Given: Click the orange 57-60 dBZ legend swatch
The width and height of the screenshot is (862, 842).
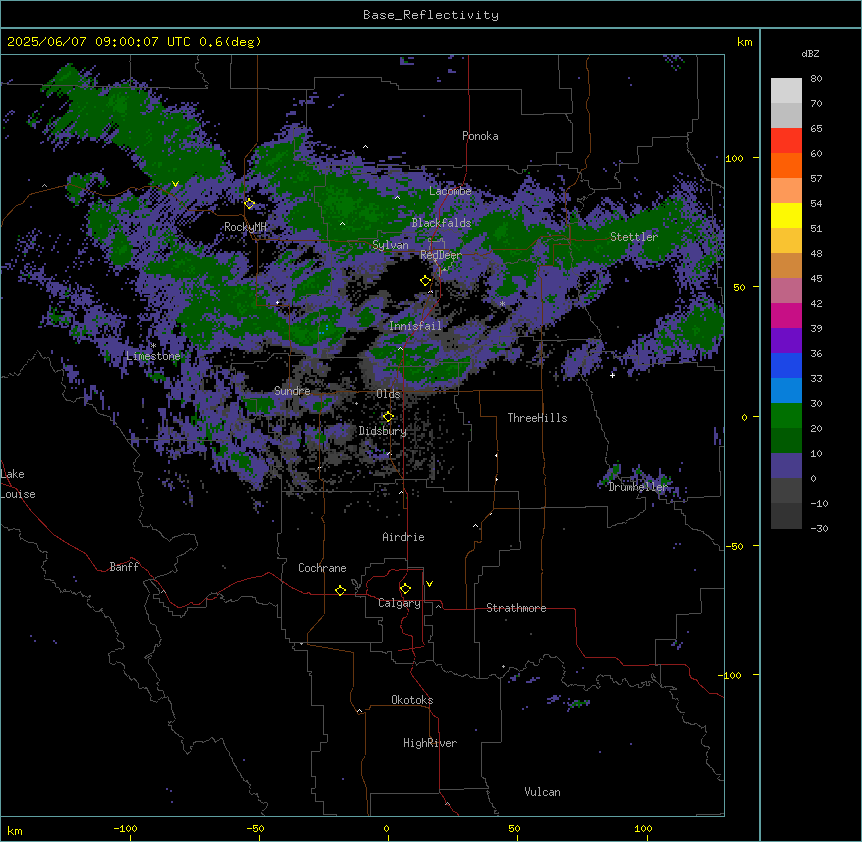Looking at the screenshot, I should coord(786,165).
